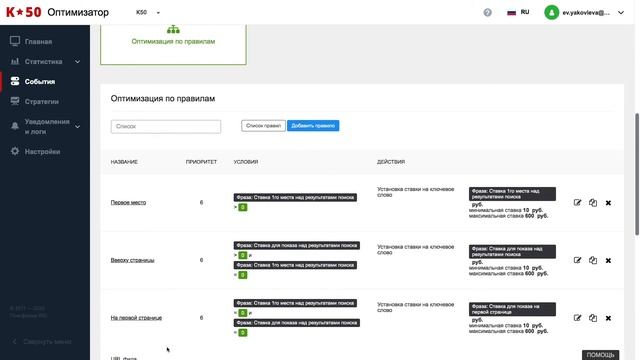Image resolution: width=640 pixels, height=360 pixels.
Task: Open Настройки in sidebar
Action: (42, 151)
